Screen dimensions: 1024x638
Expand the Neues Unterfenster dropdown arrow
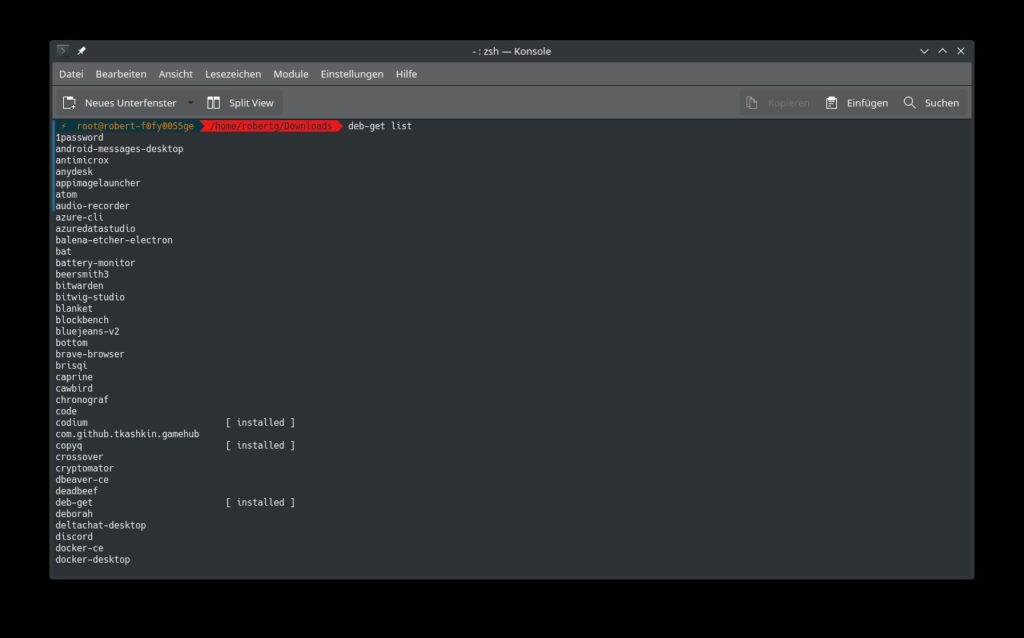coord(191,103)
